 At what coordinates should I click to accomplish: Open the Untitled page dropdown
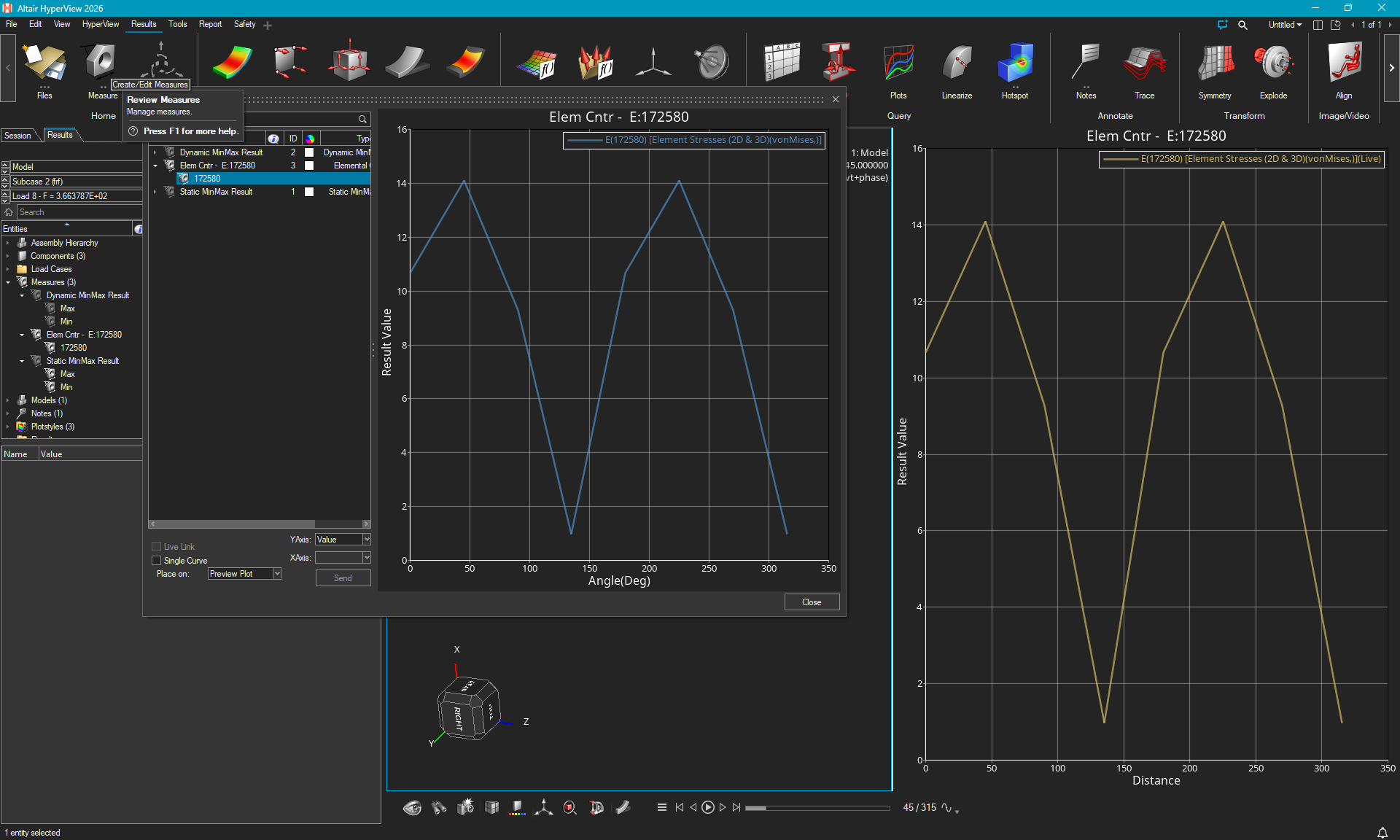click(x=1285, y=25)
